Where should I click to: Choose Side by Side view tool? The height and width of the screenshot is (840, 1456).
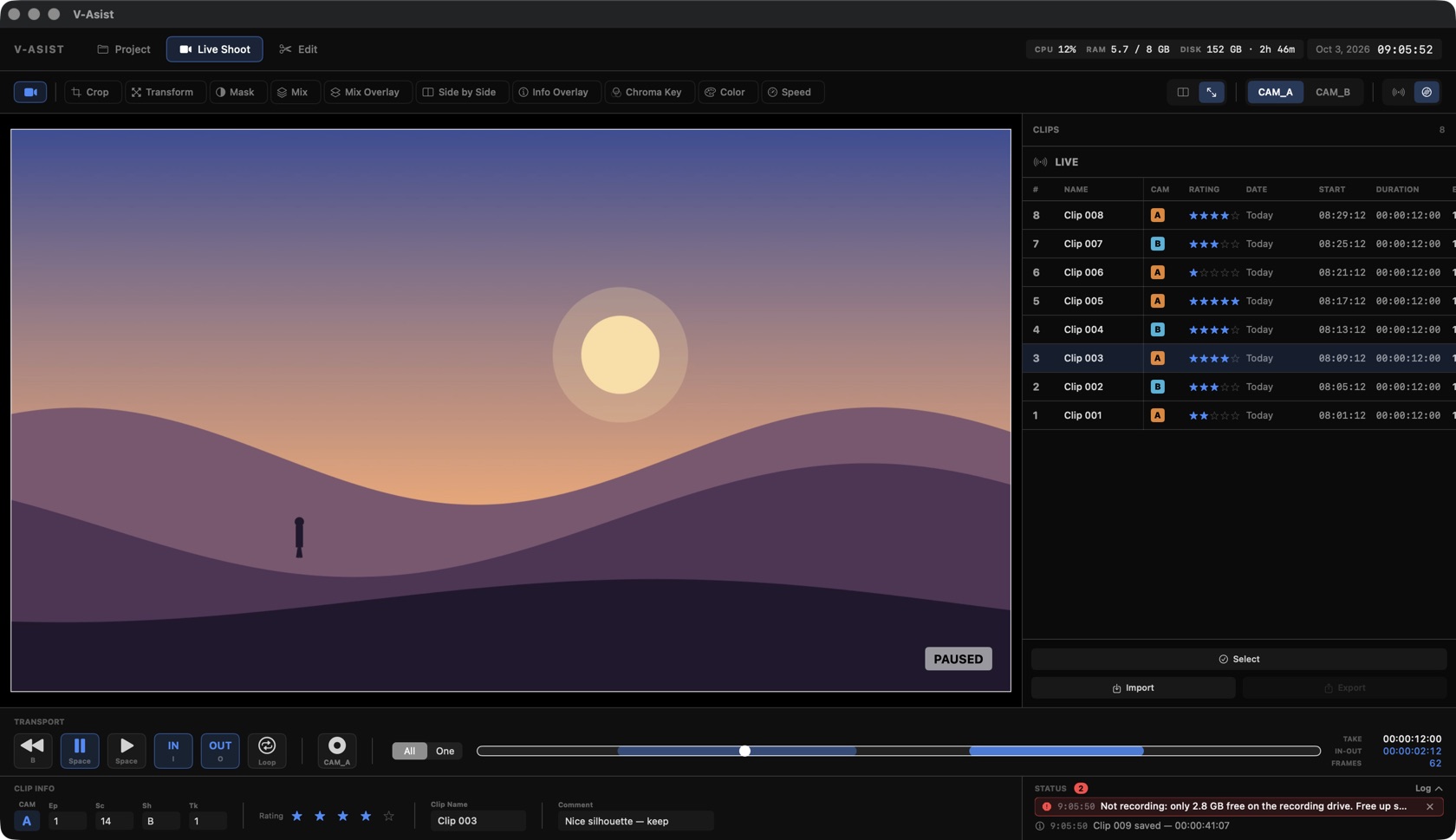click(460, 92)
